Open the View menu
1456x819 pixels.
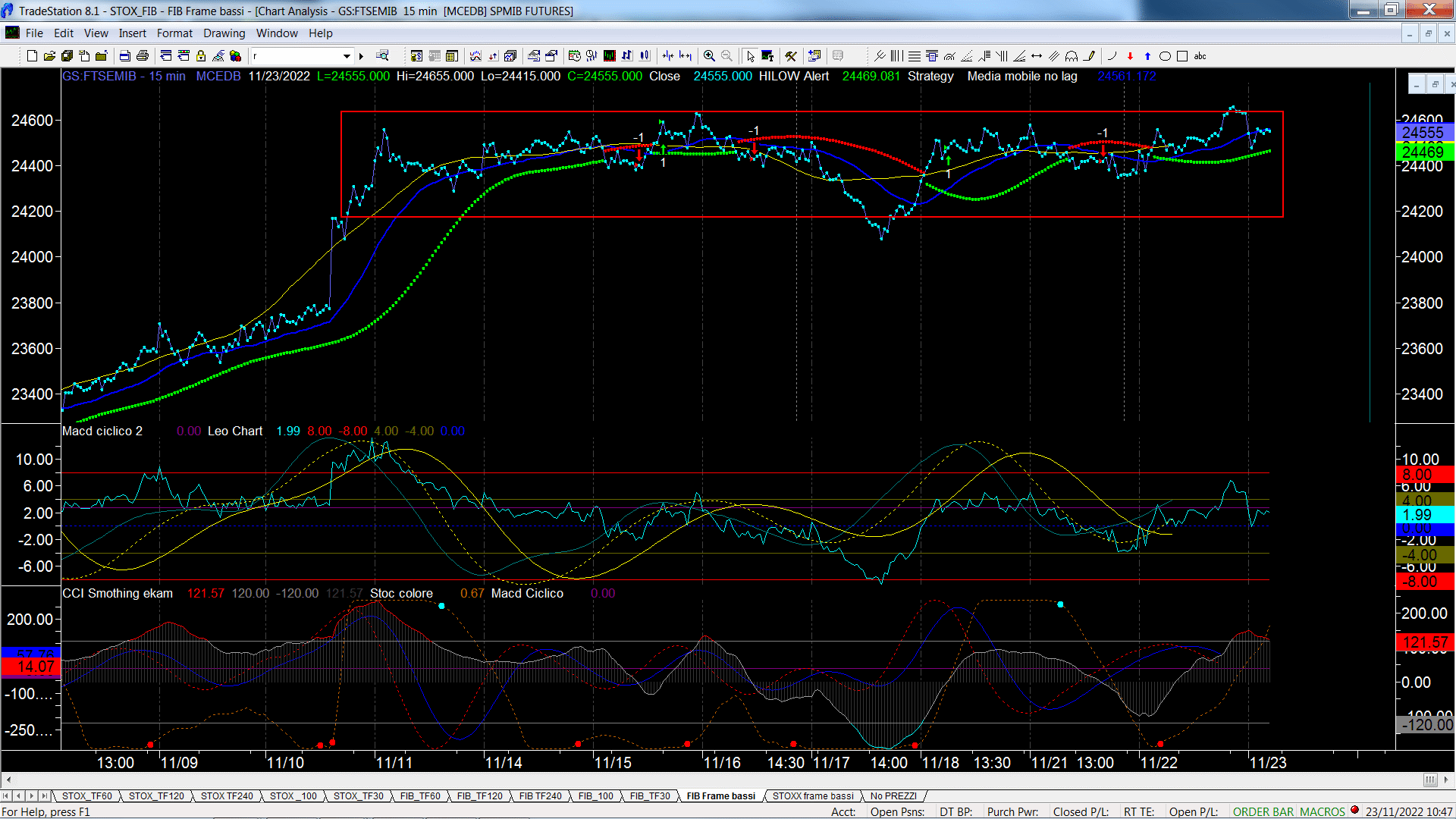tap(96, 33)
